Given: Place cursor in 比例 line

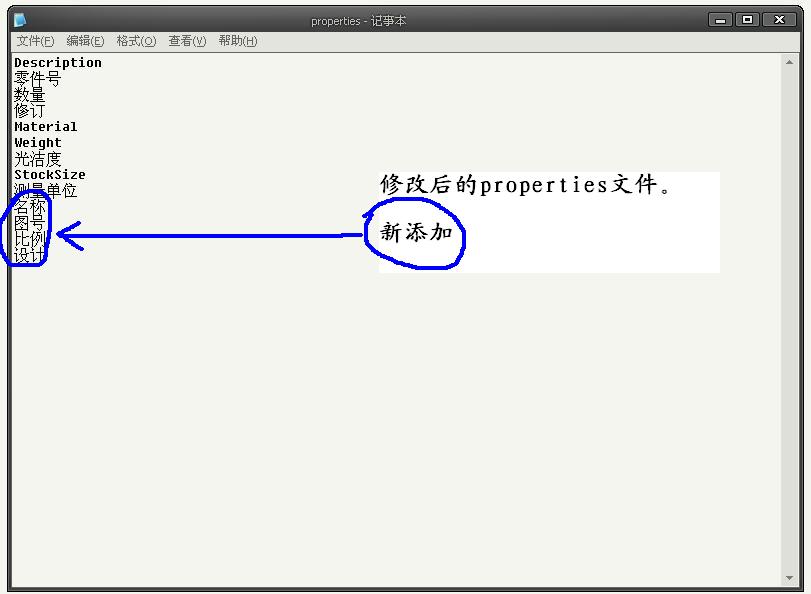Looking at the screenshot, I should point(29,239).
